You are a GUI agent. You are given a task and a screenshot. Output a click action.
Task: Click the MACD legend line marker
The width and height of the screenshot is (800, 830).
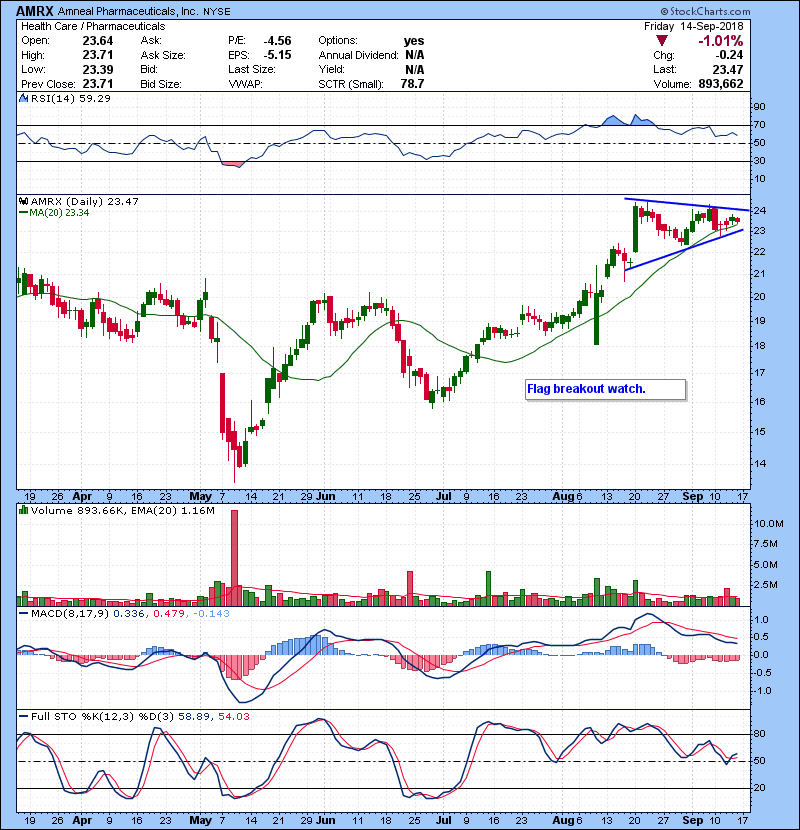point(23,614)
